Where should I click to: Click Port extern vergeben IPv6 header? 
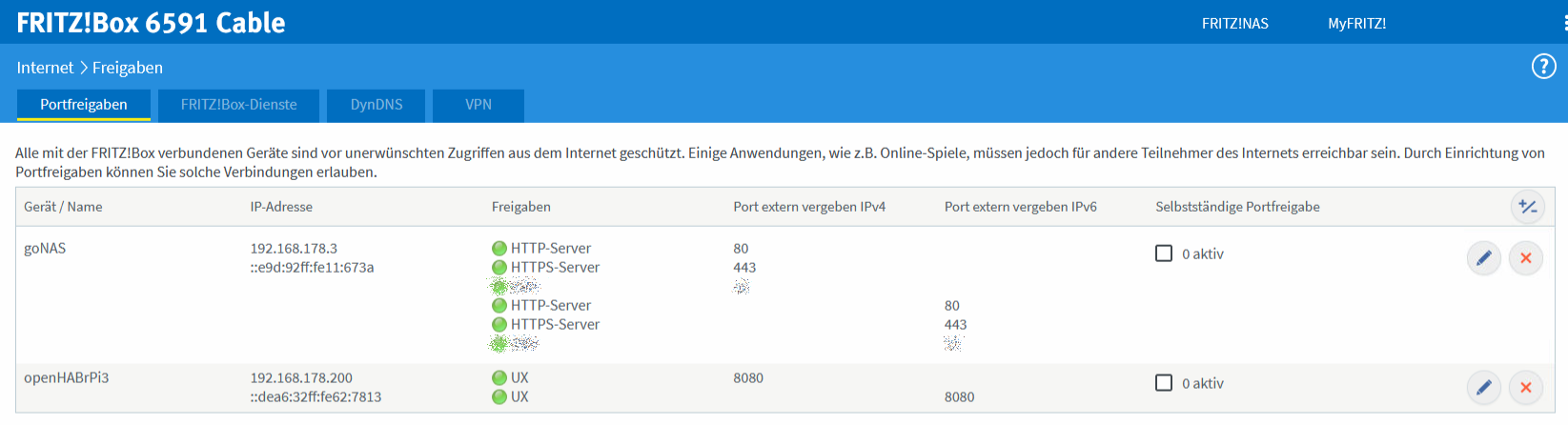point(1021,207)
